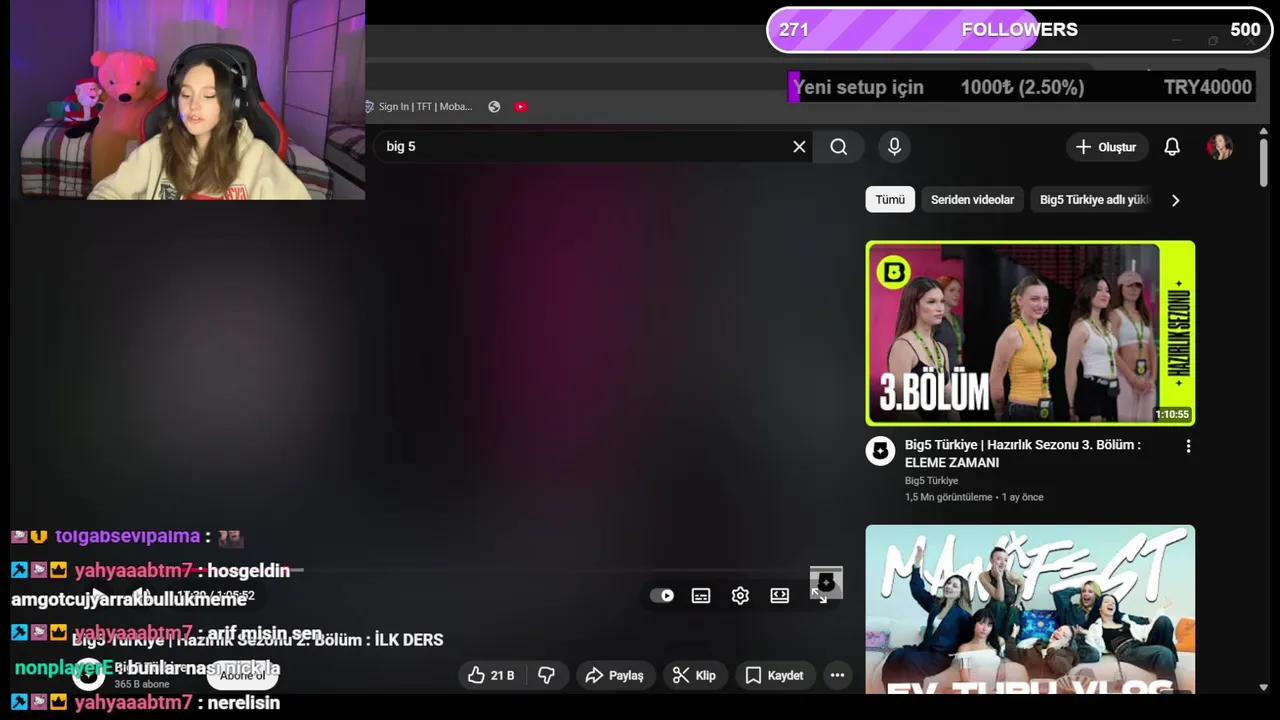Save video with Kaydet button
This screenshot has width=1280, height=720.
coord(774,676)
